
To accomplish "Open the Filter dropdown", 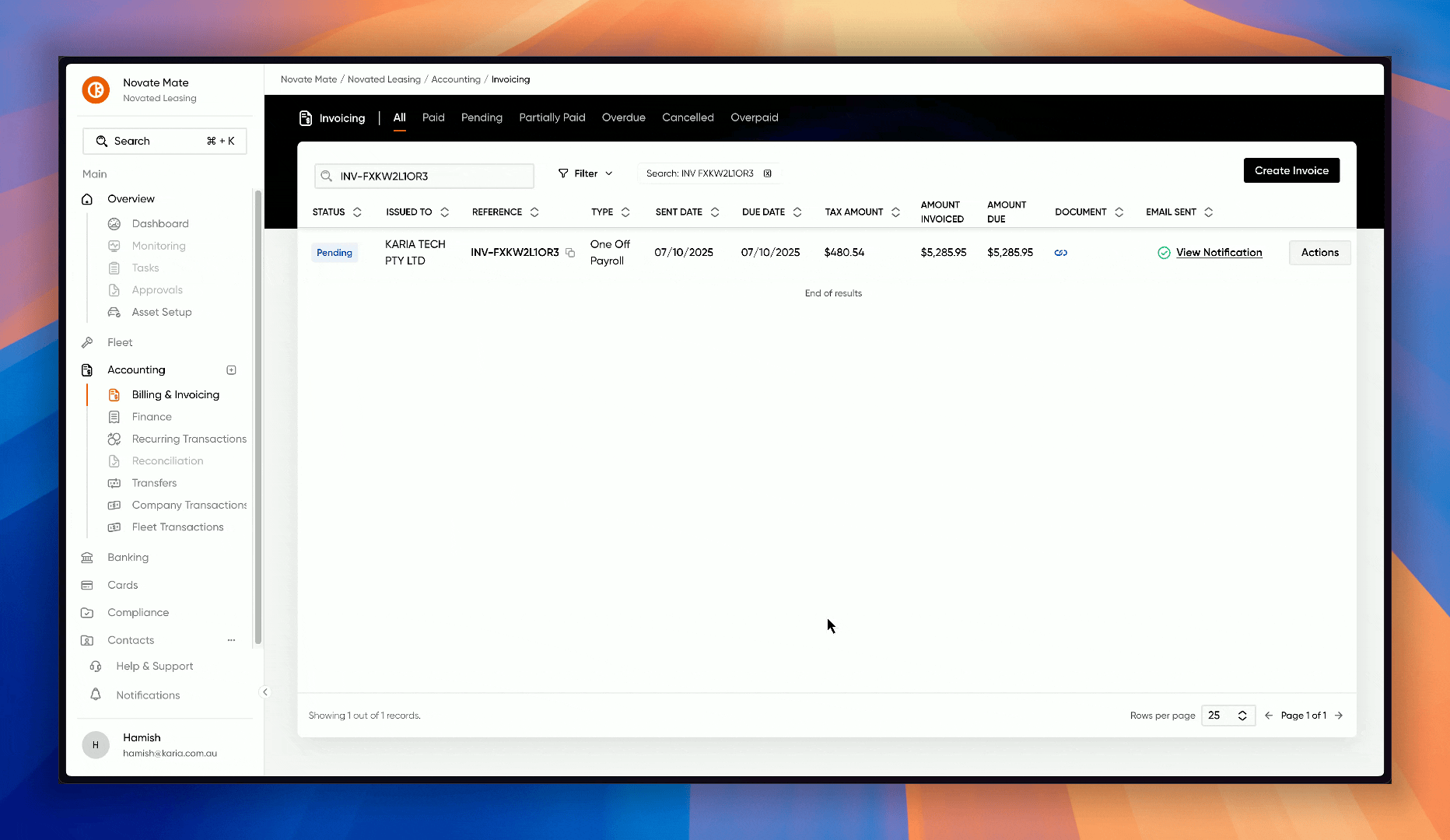I will [586, 173].
